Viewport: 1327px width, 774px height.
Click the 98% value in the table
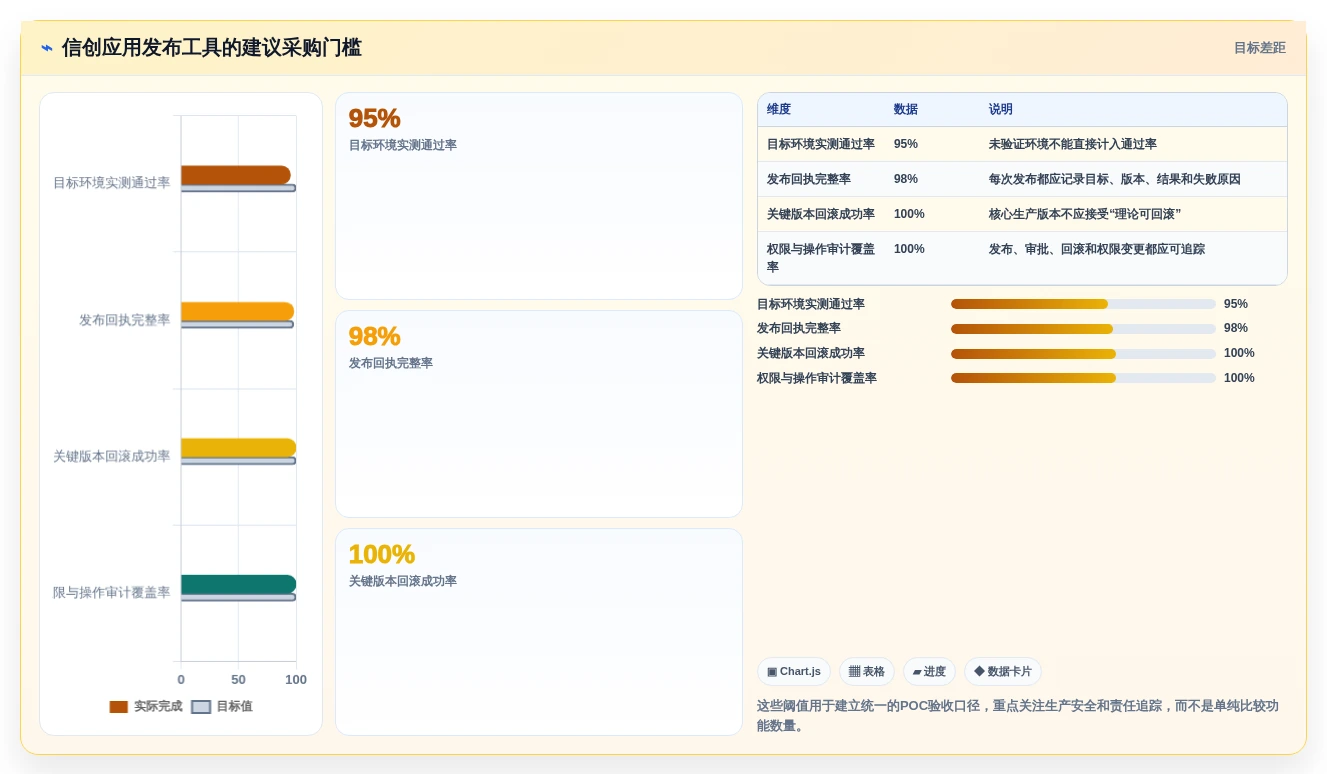click(906, 179)
